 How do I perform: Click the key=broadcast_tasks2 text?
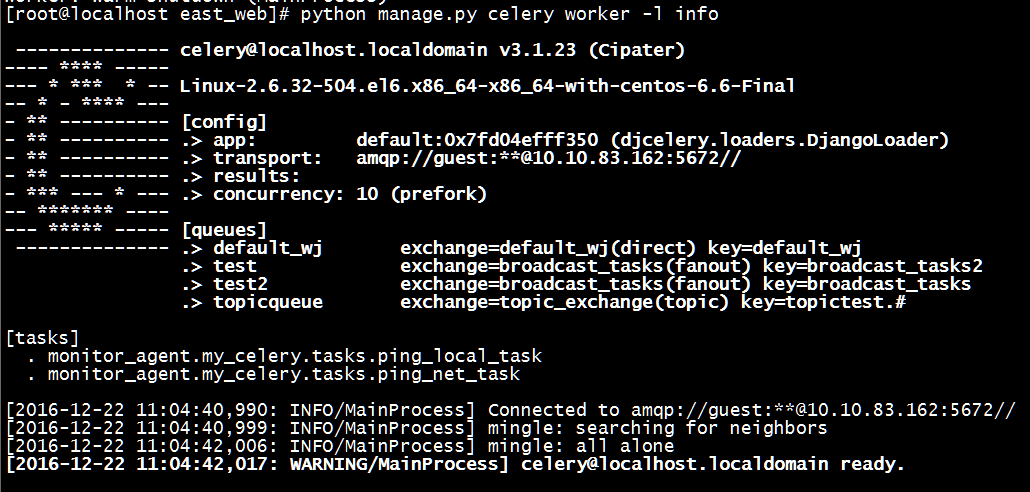[x=873, y=266]
